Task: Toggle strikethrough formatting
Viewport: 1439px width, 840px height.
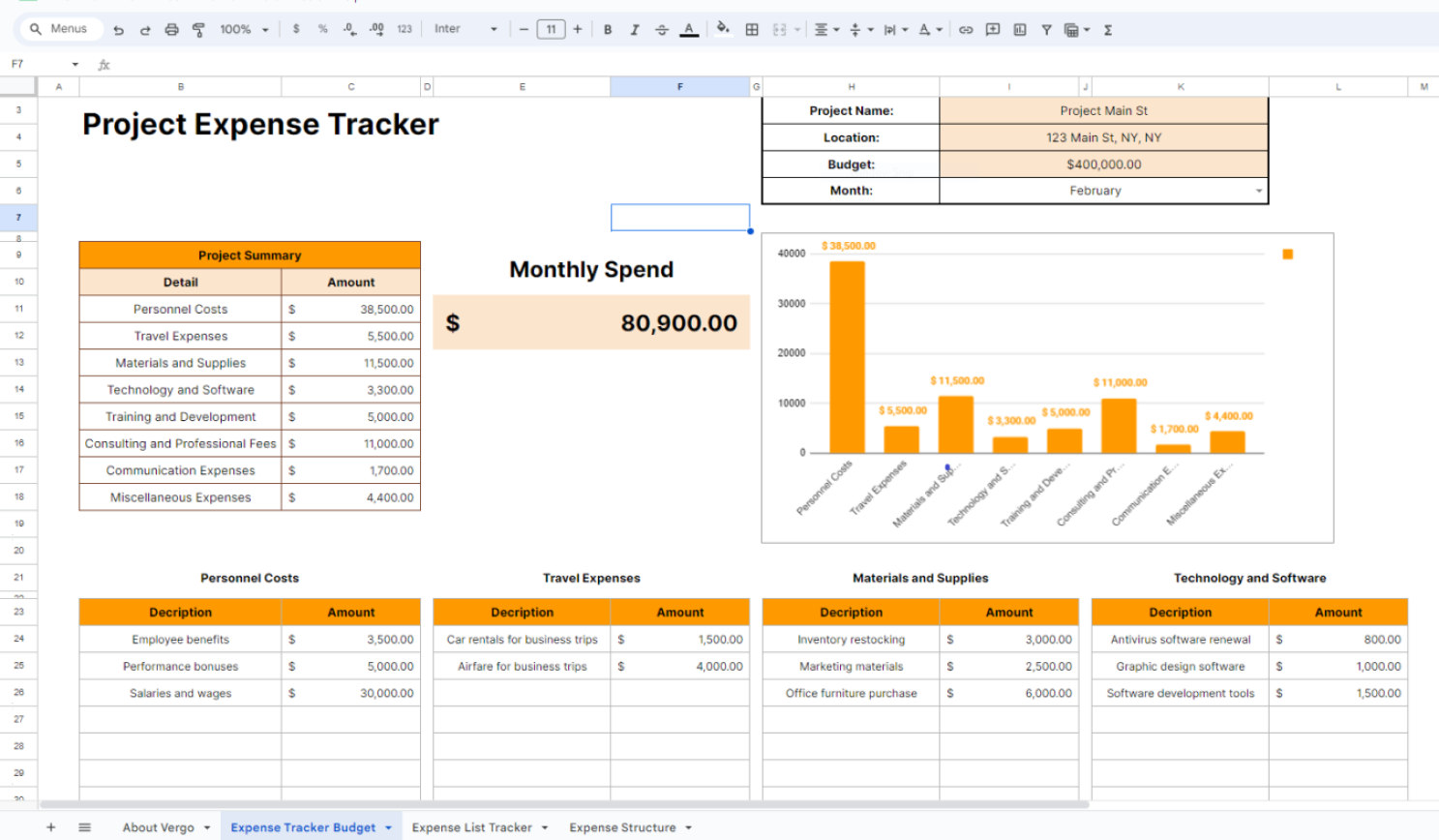Action: coord(661,29)
